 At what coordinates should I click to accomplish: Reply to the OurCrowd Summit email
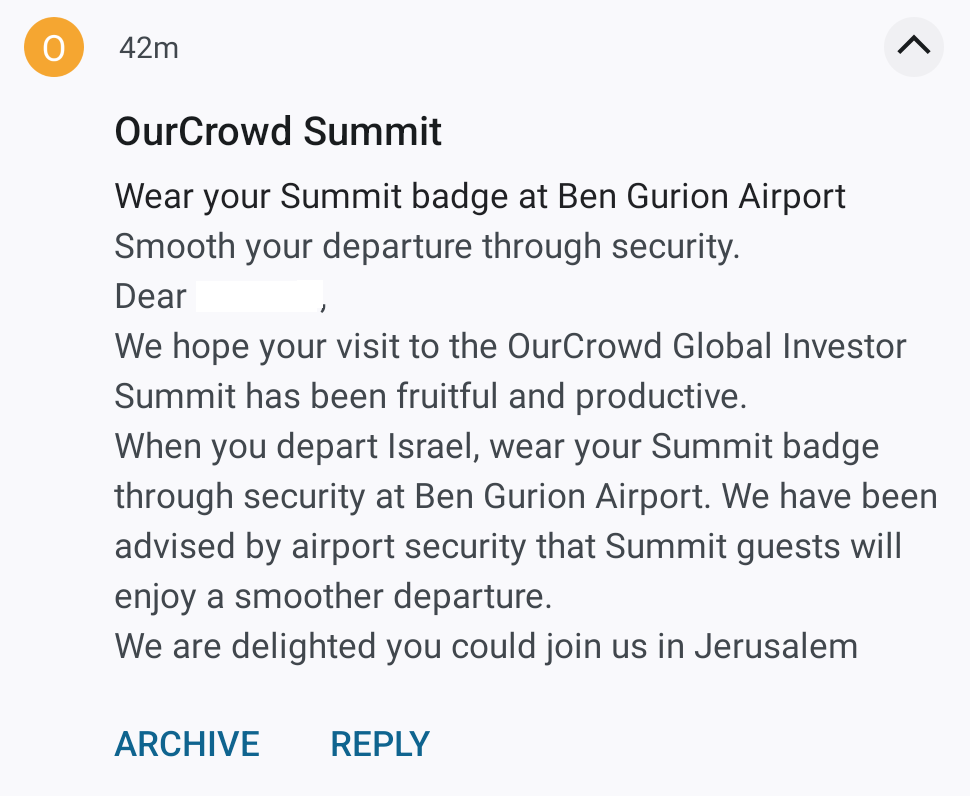[380, 744]
